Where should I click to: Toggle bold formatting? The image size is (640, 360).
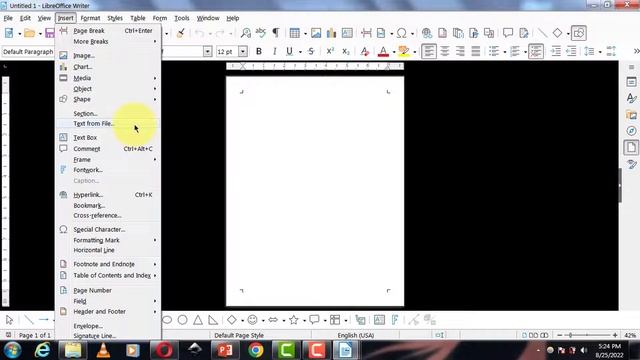pyautogui.click(x=259, y=51)
